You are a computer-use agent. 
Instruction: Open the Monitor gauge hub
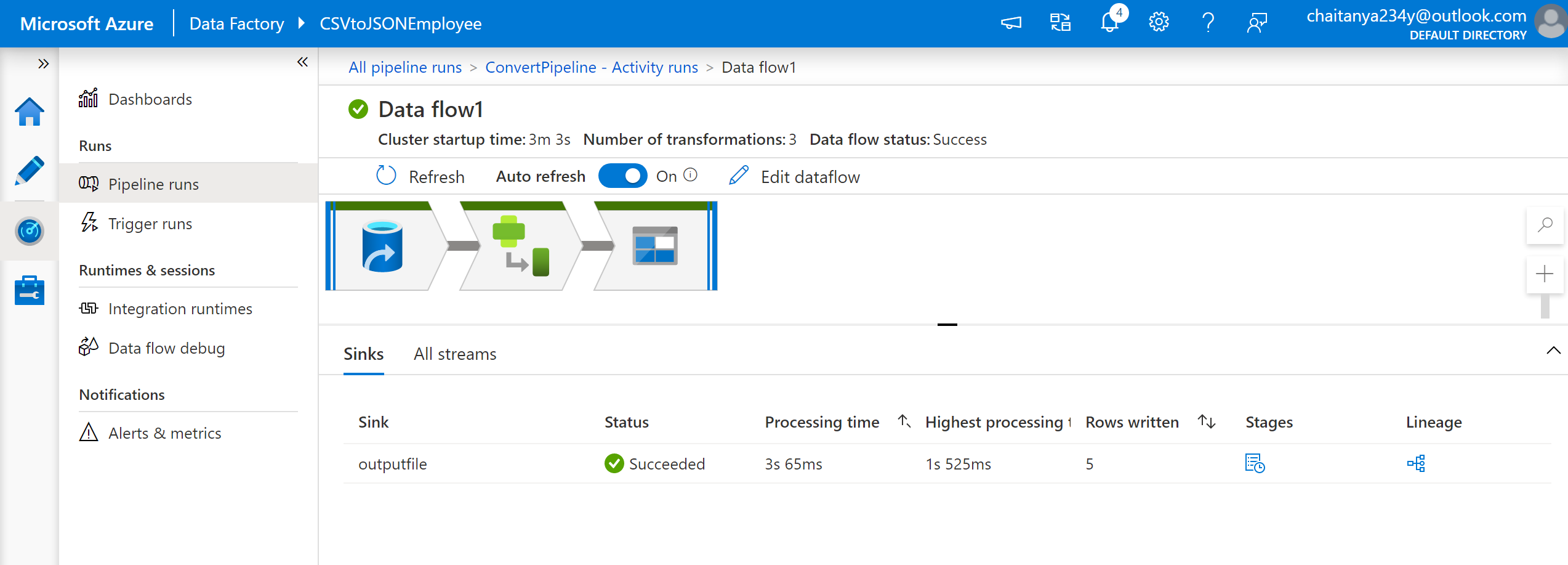click(x=29, y=231)
